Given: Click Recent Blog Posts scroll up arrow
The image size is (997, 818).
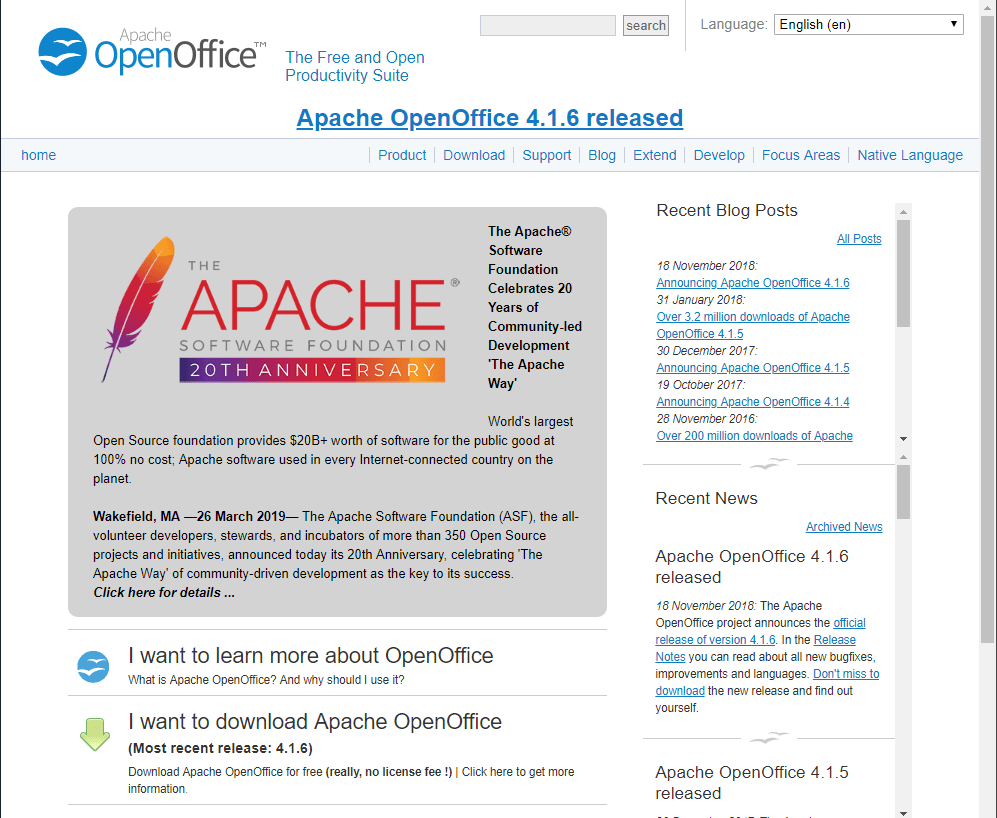Looking at the screenshot, I should click(x=903, y=212).
